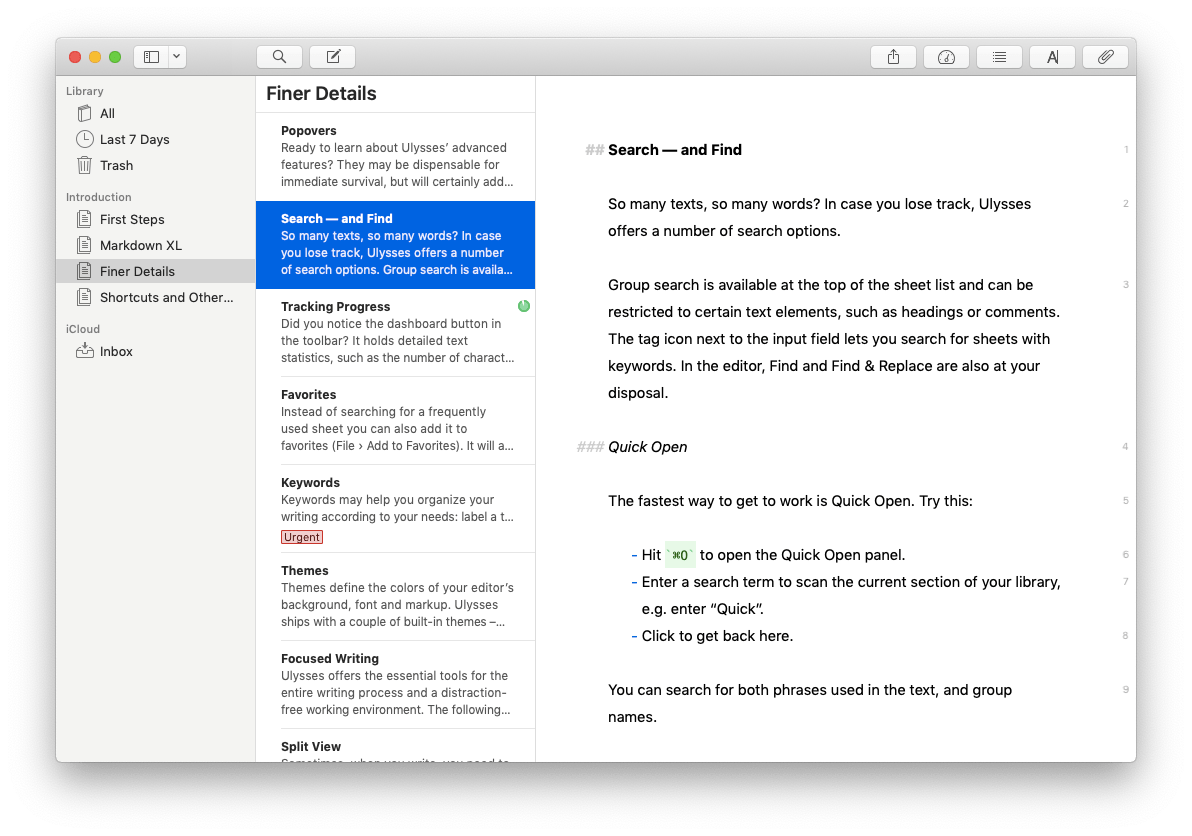Select the Finer Details group
1192x836 pixels.
point(155,271)
